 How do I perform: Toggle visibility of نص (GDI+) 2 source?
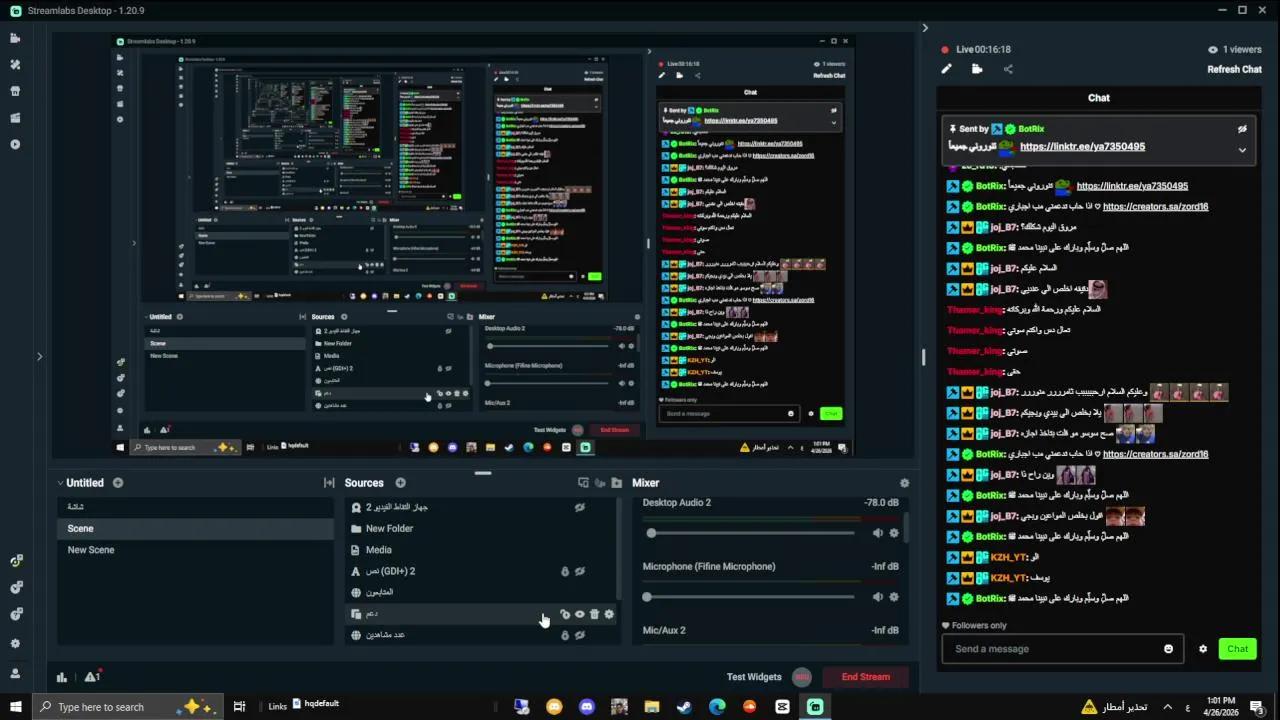pos(579,572)
